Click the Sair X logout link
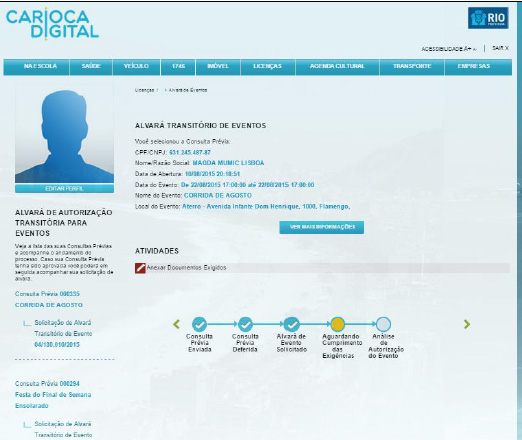This screenshot has width=522, height=440. click(500, 48)
